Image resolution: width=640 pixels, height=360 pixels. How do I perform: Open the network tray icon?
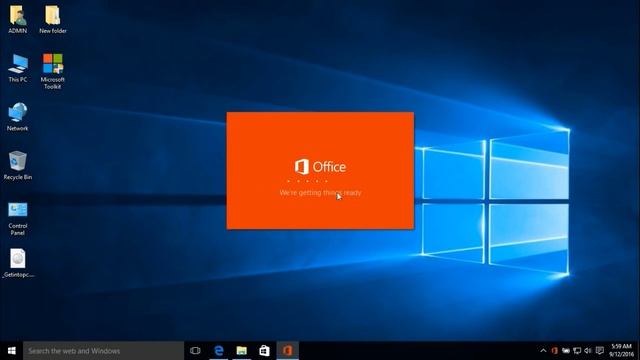[x=577, y=351]
